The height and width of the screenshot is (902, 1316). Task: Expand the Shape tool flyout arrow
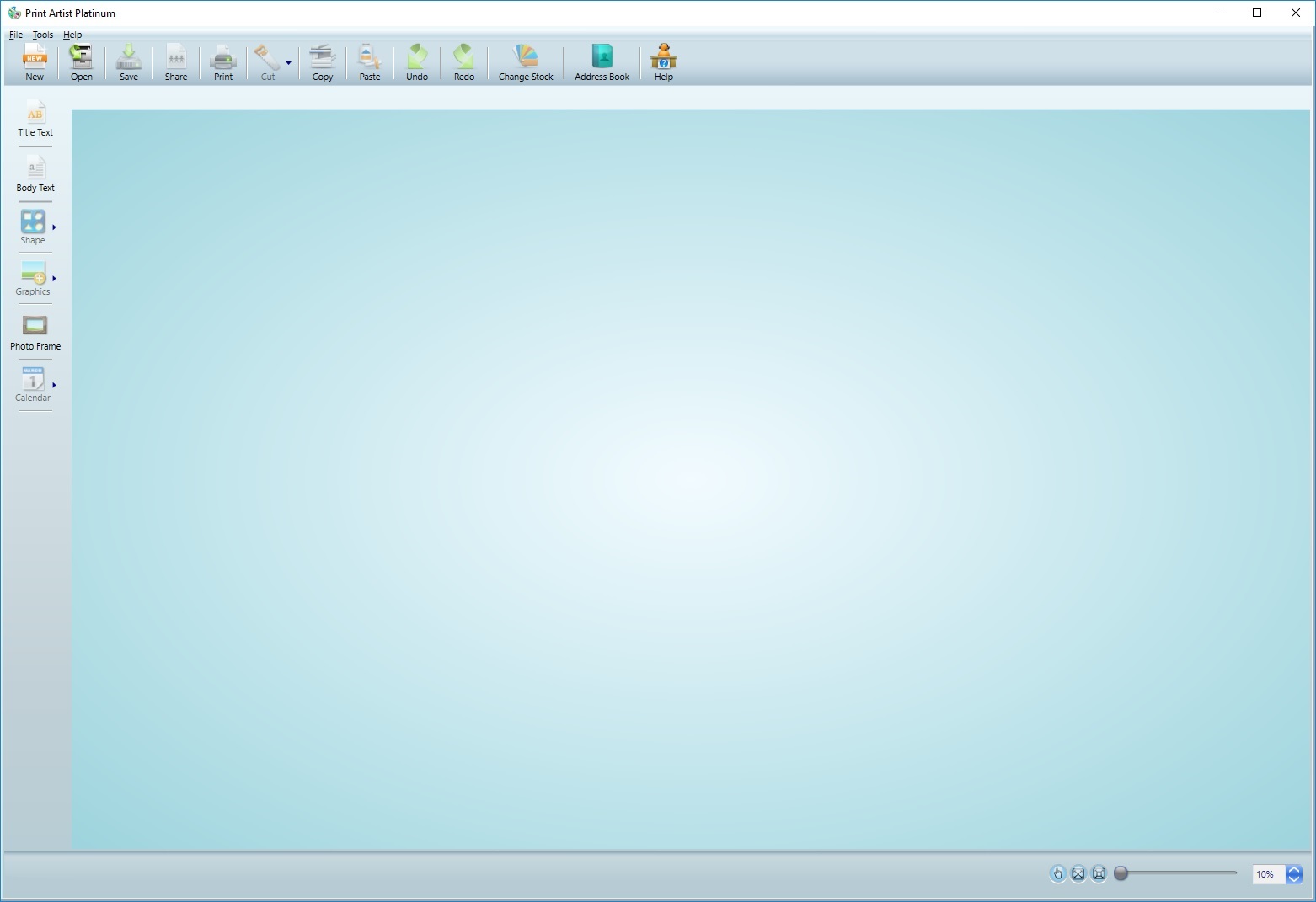[54, 227]
